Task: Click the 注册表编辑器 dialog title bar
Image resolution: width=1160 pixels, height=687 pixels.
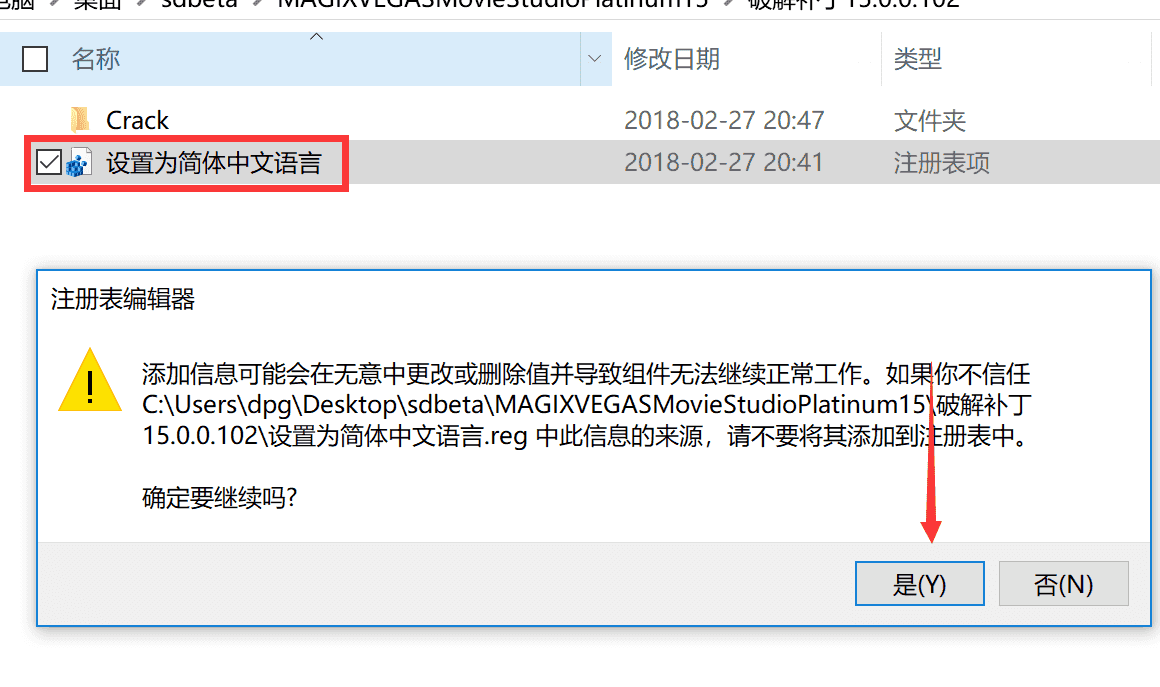Action: pos(594,299)
